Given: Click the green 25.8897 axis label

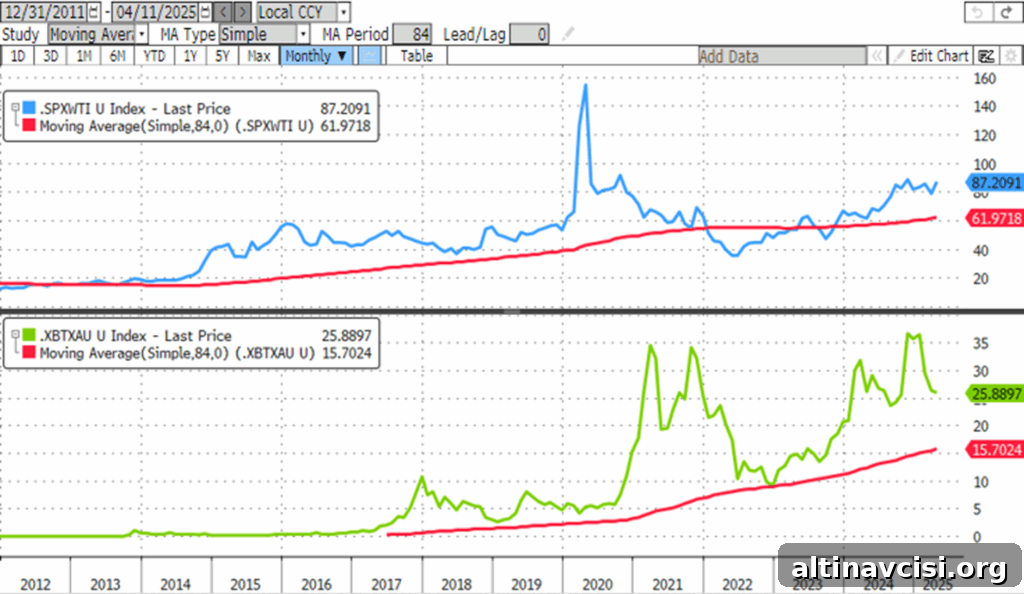Looking at the screenshot, I should [995, 394].
